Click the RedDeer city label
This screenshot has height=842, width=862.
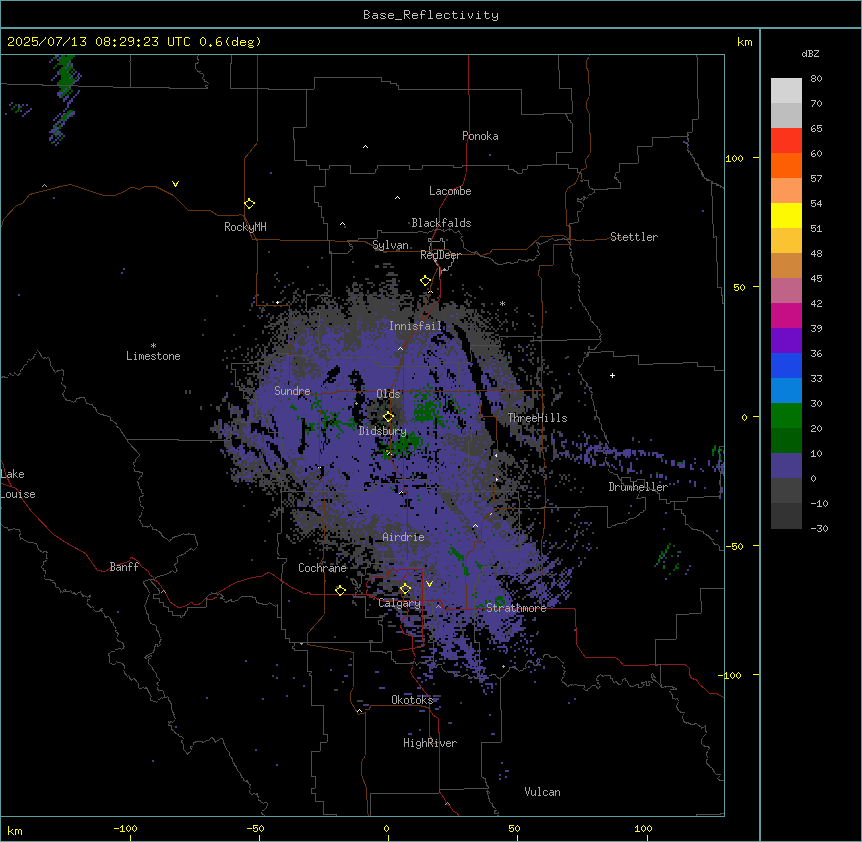(440, 255)
